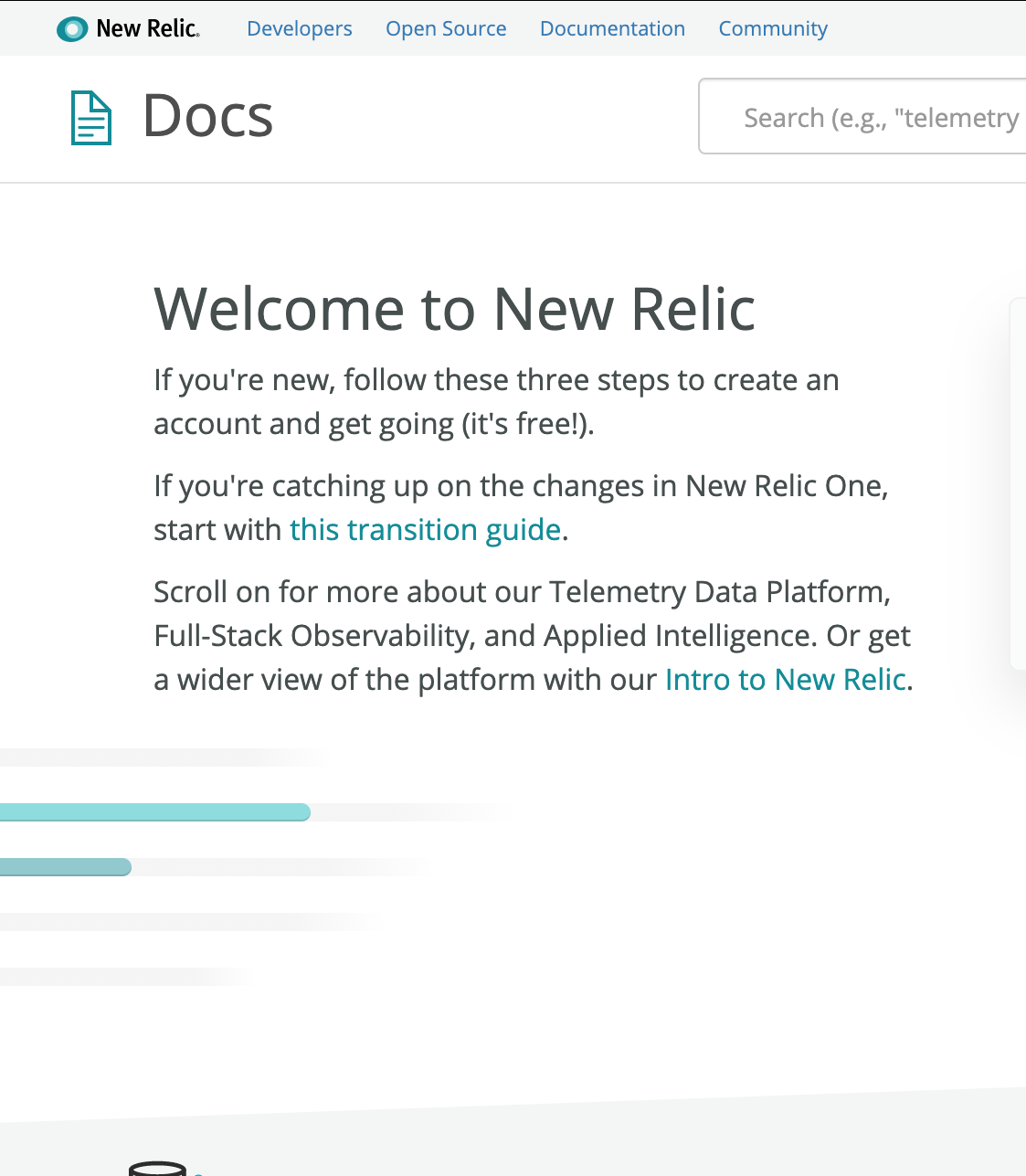Click the paragraph starting "Scroll on for more"
The image size is (1026, 1176).
pos(534,636)
